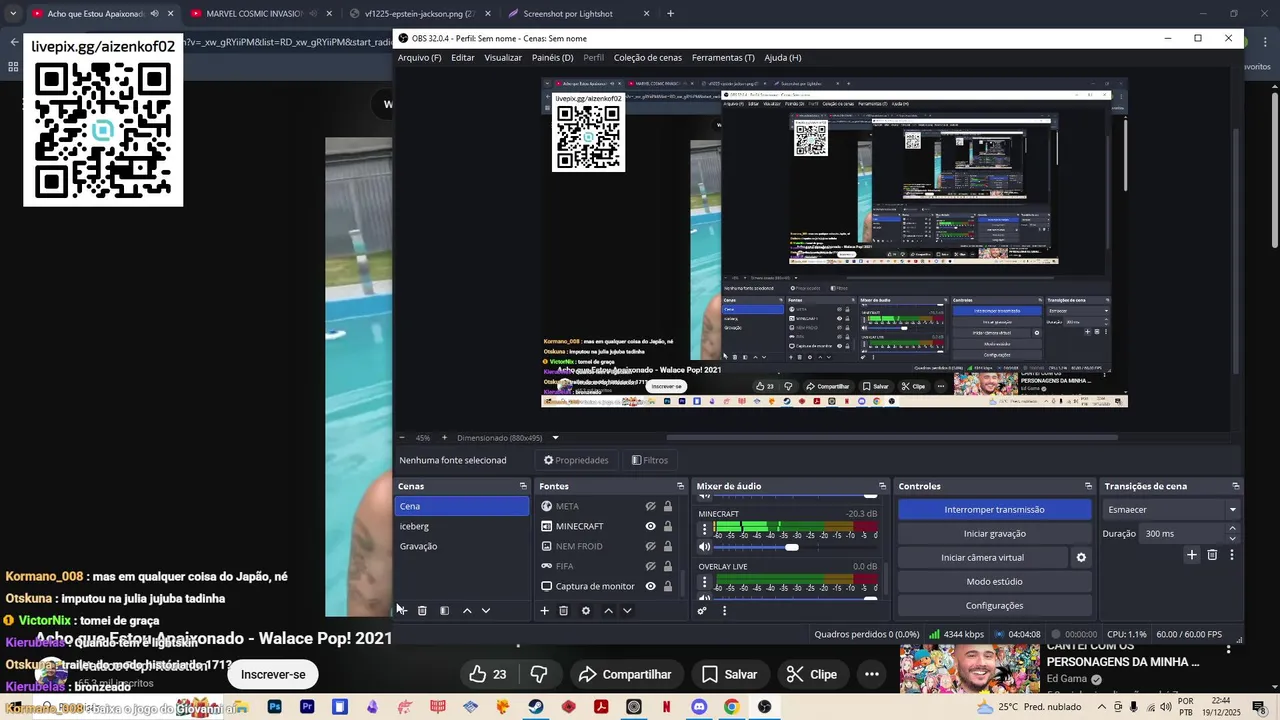
Task: Pop out the Controles dock panel
Action: tap(1088, 486)
